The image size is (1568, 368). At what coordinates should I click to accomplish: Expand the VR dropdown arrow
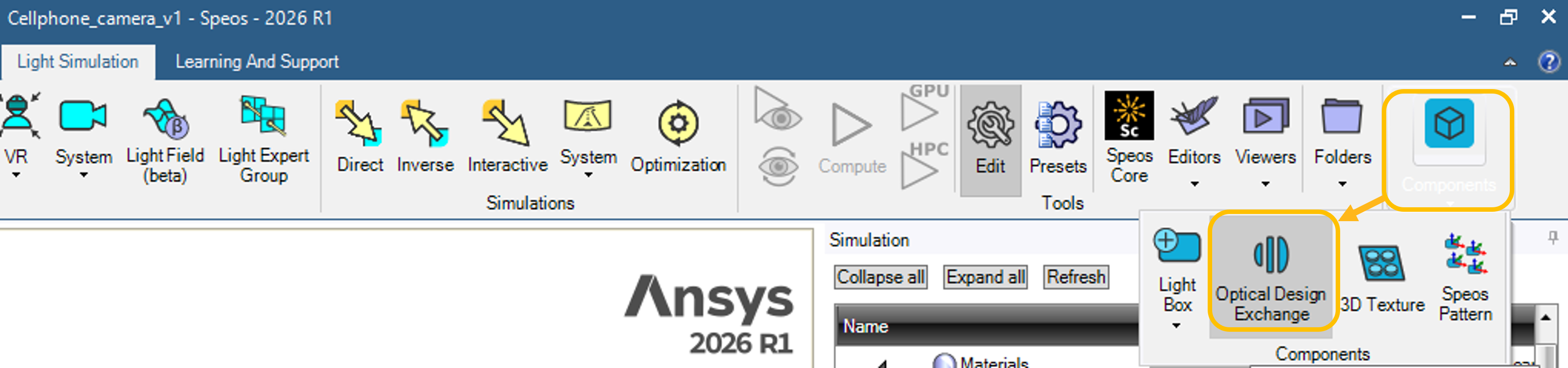coord(16,175)
